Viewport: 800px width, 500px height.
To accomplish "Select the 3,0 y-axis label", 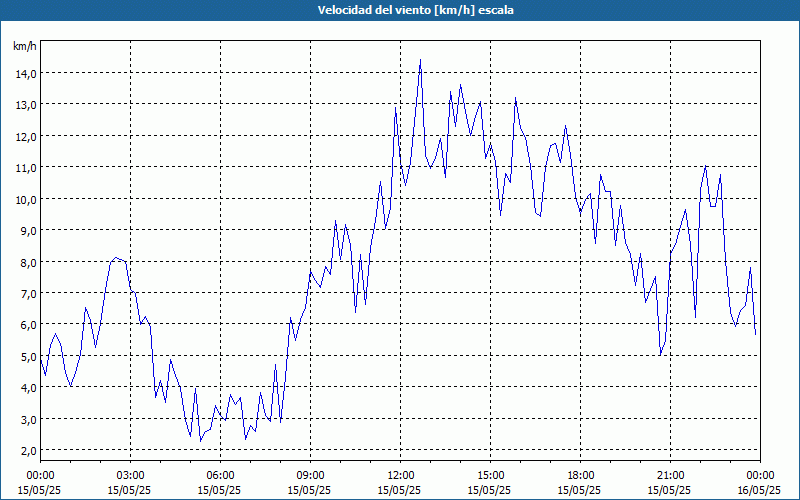I will pos(28,419).
